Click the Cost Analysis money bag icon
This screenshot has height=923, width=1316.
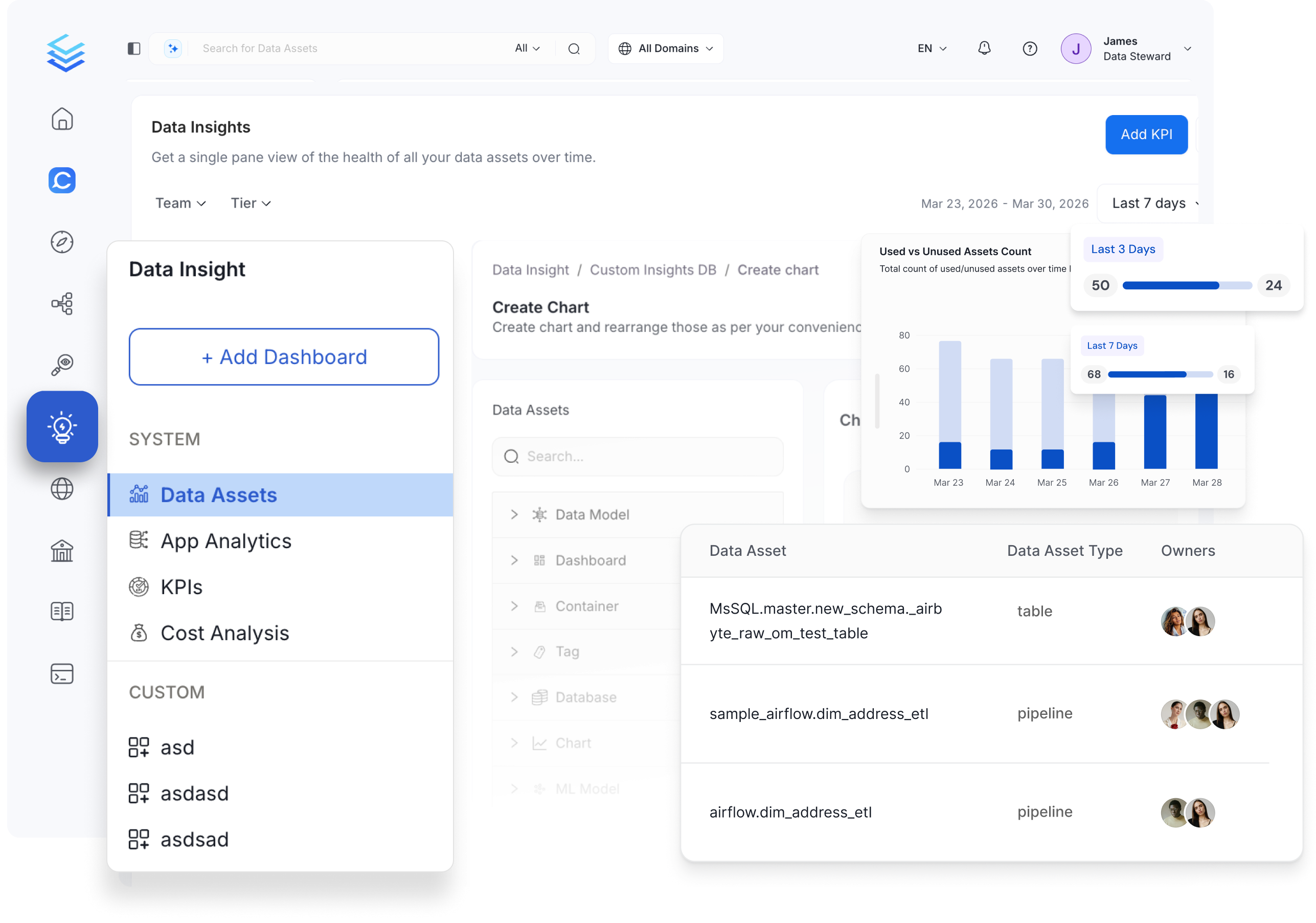[139, 633]
